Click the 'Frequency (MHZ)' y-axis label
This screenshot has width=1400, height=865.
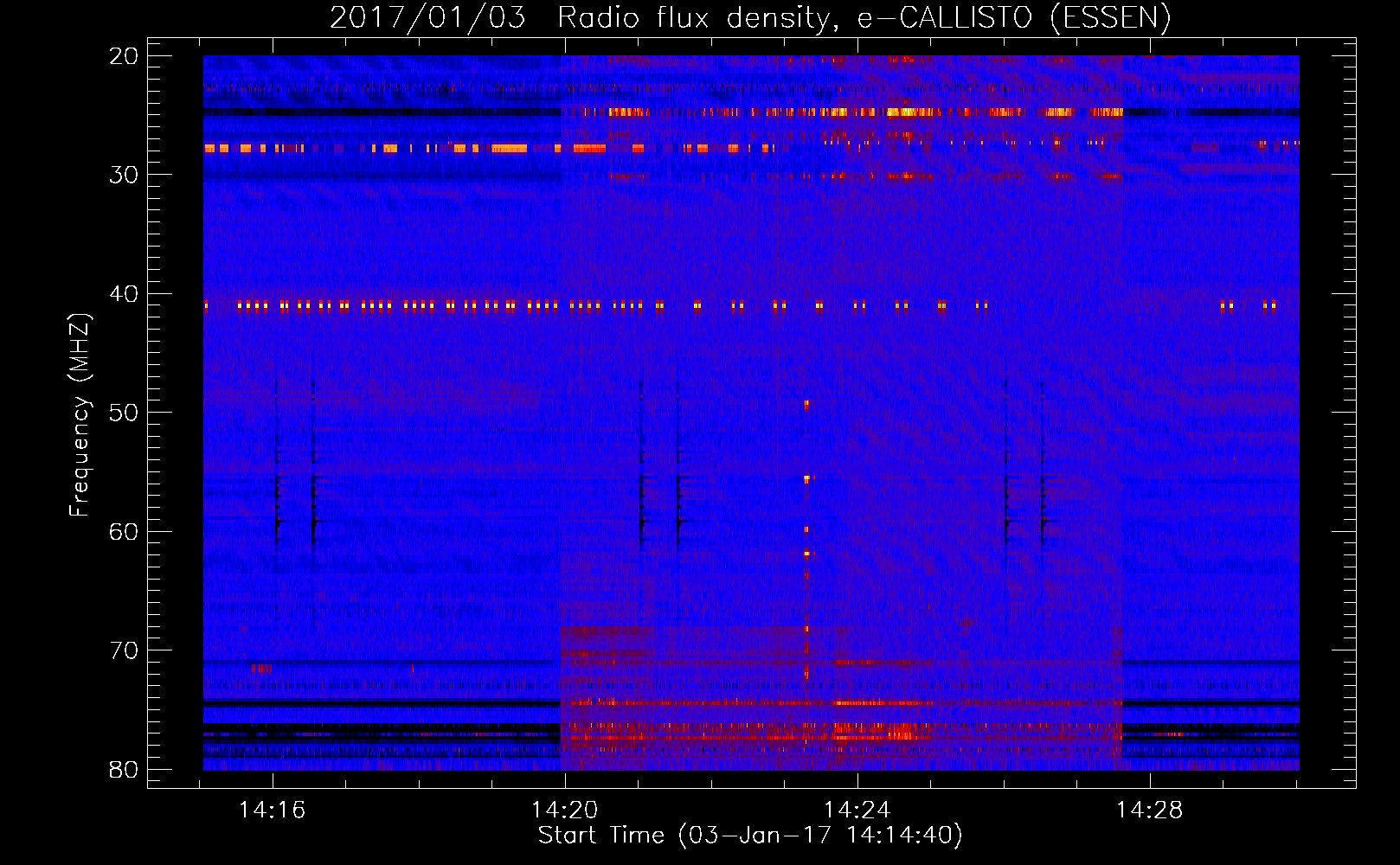point(80,416)
